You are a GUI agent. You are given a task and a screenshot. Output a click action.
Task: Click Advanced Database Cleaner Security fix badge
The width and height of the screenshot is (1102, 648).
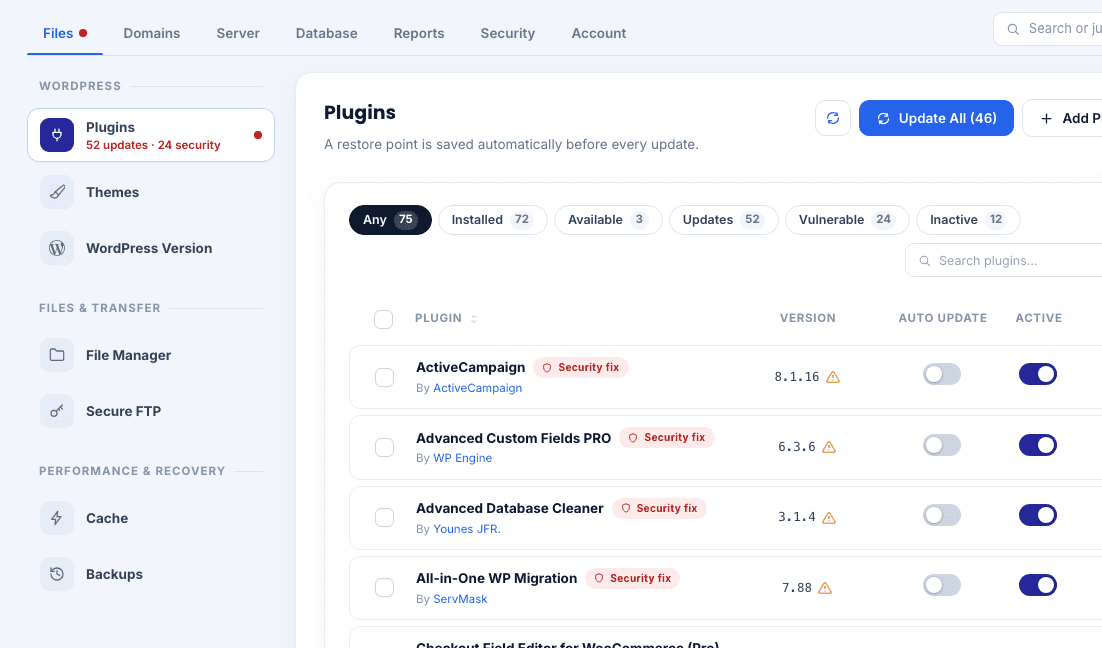pos(659,508)
